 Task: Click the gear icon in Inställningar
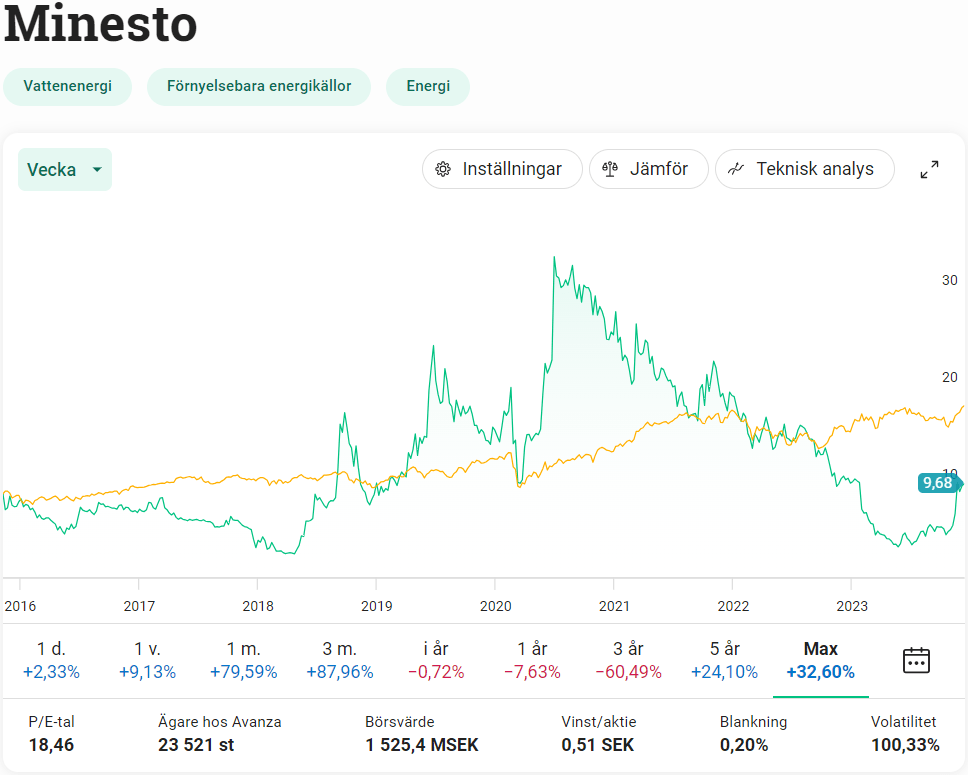tap(442, 170)
